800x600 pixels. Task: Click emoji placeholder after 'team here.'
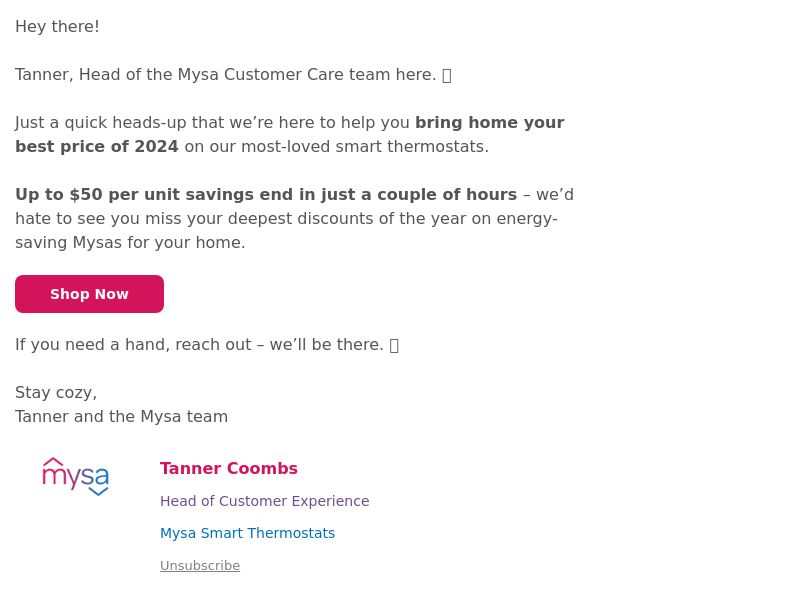click(x=446, y=76)
